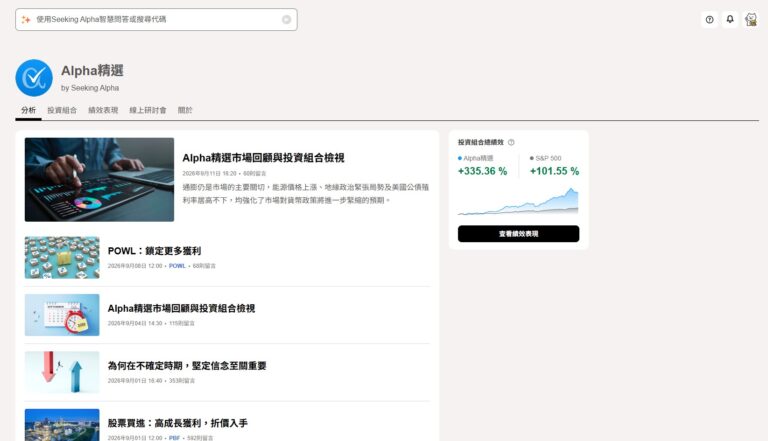Click the Alpha精選 blue logo
The image size is (768, 441).
(x=34, y=78)
